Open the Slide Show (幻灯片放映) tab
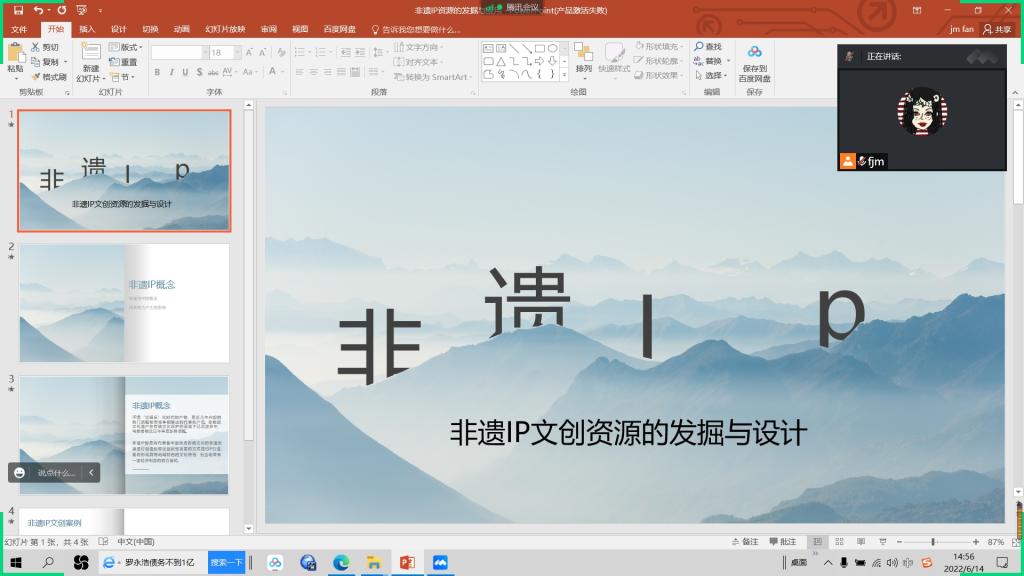This screenshot has height=576, width=1024. click(225, 29)
